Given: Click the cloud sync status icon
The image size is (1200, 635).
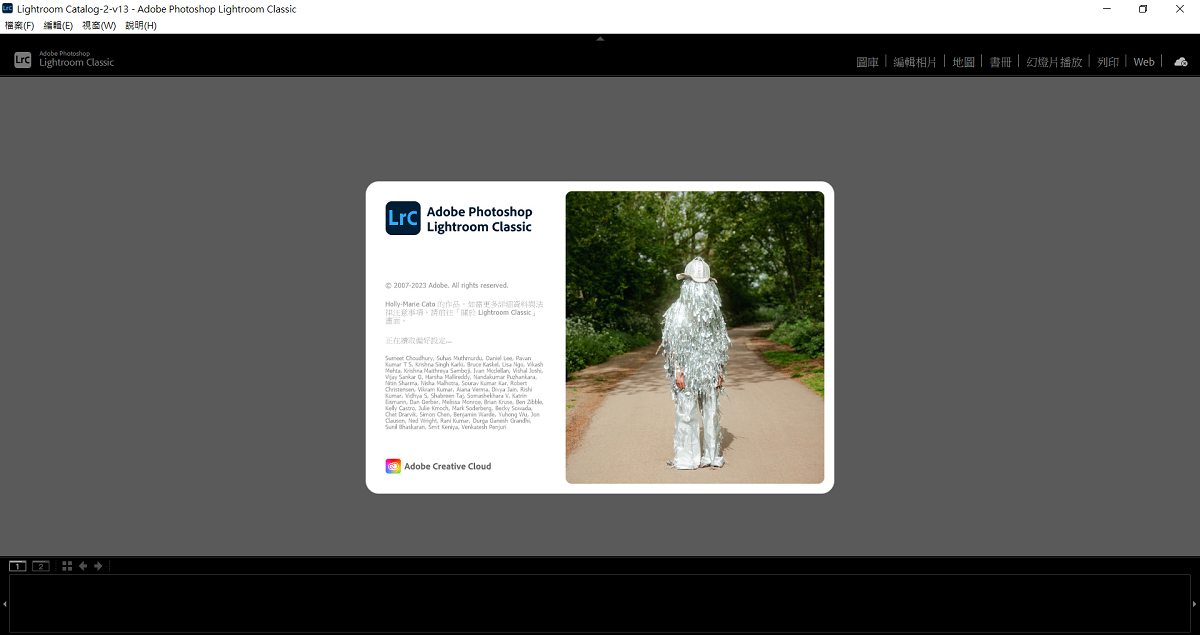Looking at the screenshot, I should [1180, 62].
